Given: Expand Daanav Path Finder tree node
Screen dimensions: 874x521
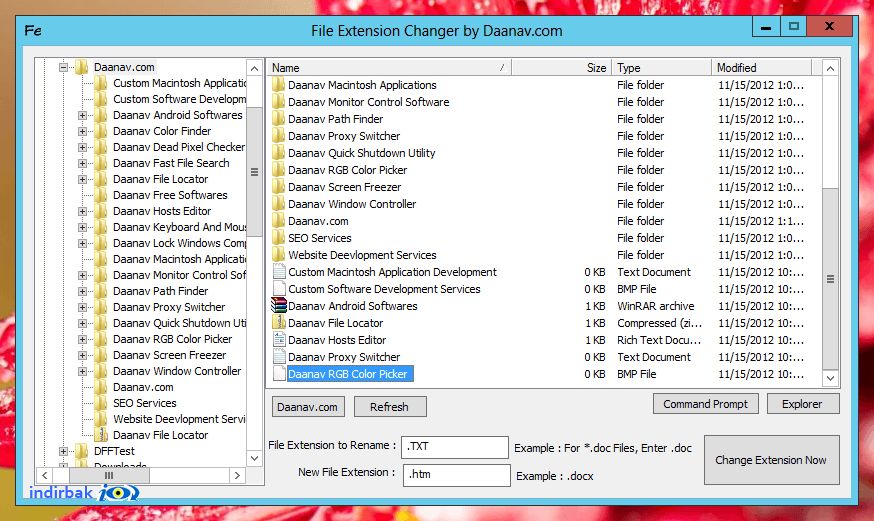Looking at the screenshot, I should 82,291.
